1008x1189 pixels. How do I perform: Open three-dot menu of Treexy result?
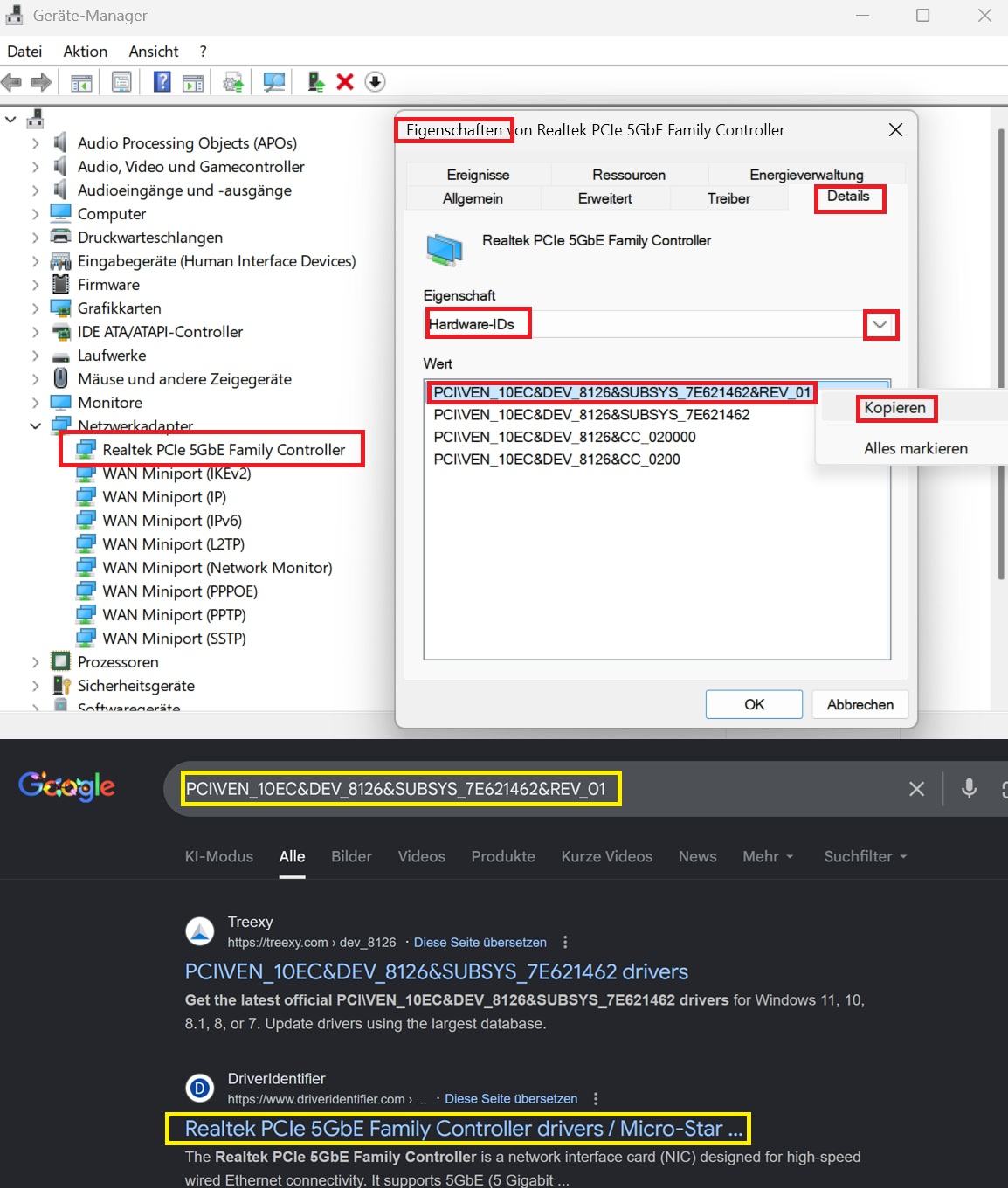pyautogui.click(x=565, y=943)
